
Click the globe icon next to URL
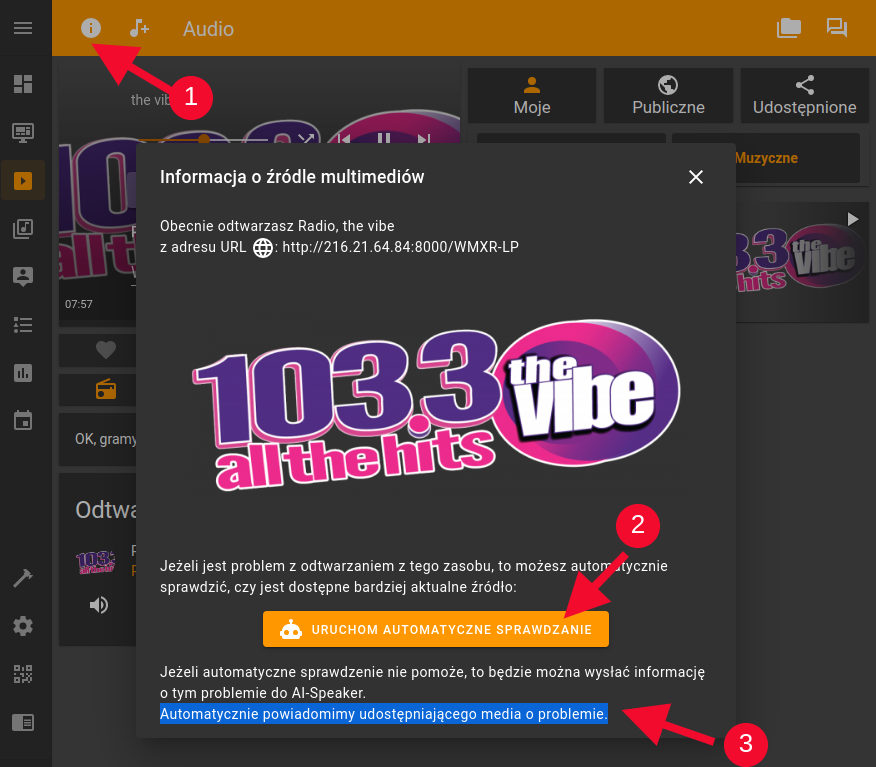pos(263,247)
